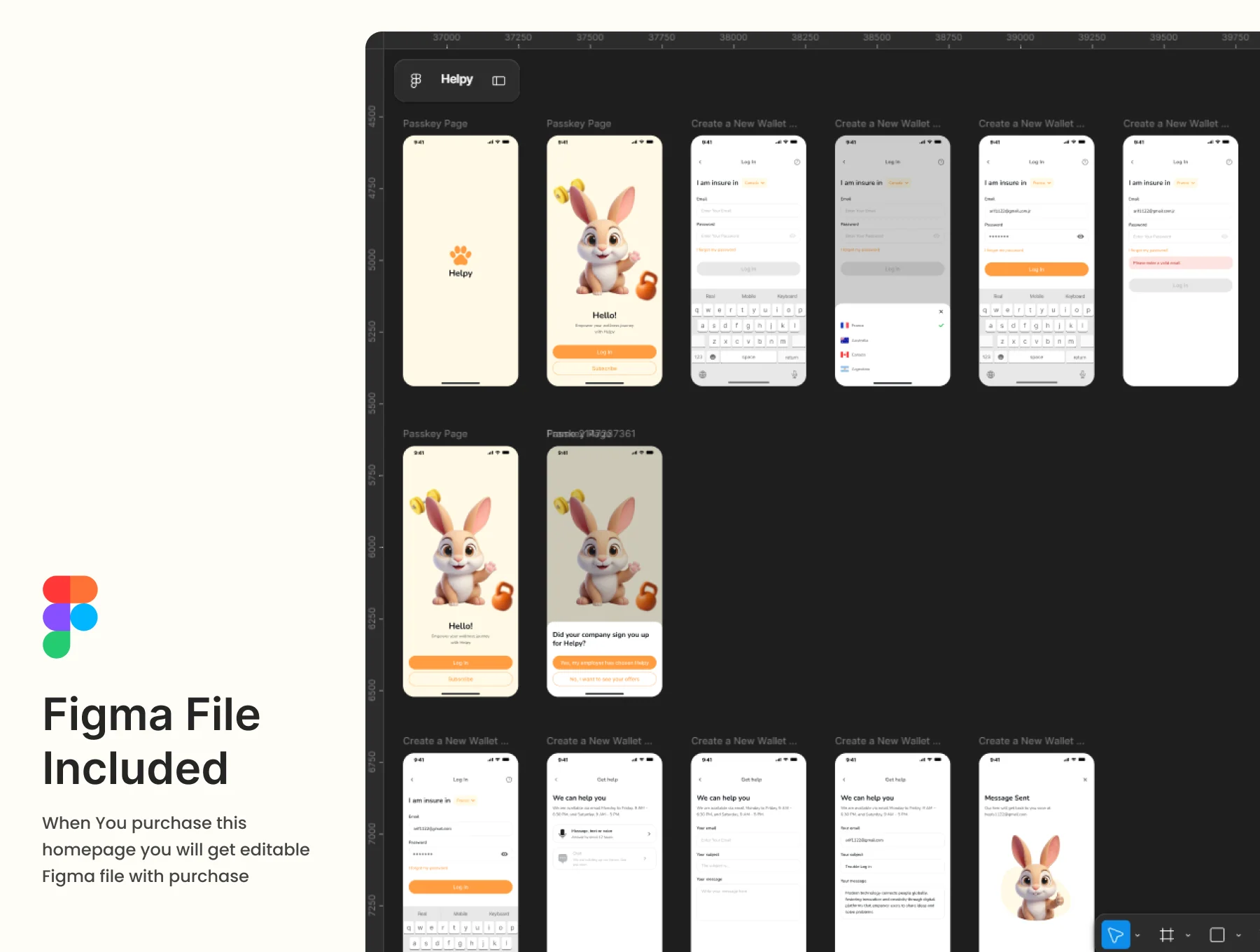Viewport: 1260px width, 952px height.
Task: Select thumbs-up bunny illustration in Message Sent frame
Action: point(1036,878)
